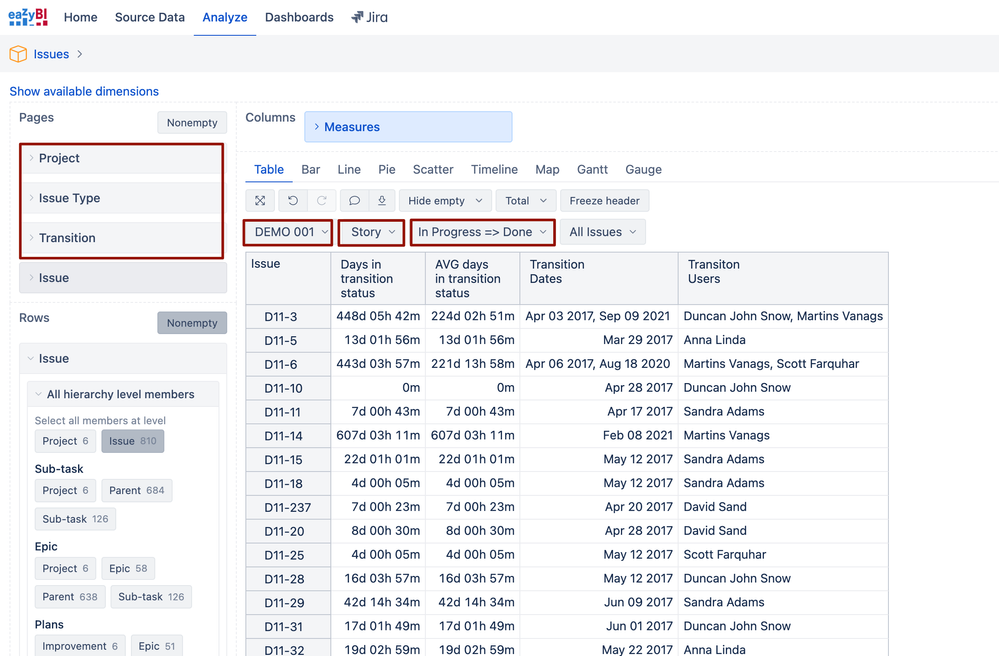The width and height of the screenshot is (999, 656).
Task: Click the undo arrow icon
Action: 293,201
